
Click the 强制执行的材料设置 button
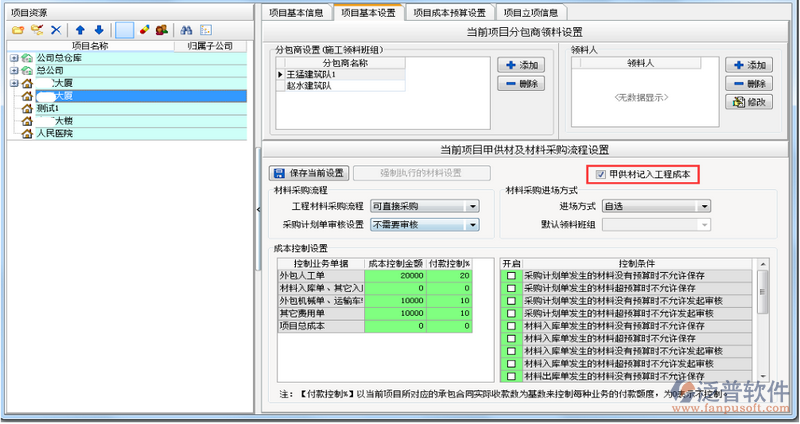pyautogui.click(x=421, y=173)
